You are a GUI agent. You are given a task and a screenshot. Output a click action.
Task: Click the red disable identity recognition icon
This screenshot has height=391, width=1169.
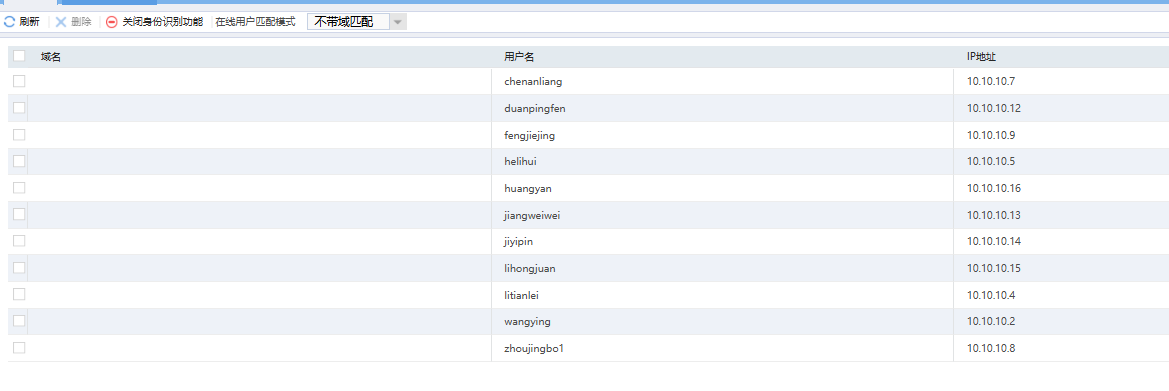click(112, 22)
